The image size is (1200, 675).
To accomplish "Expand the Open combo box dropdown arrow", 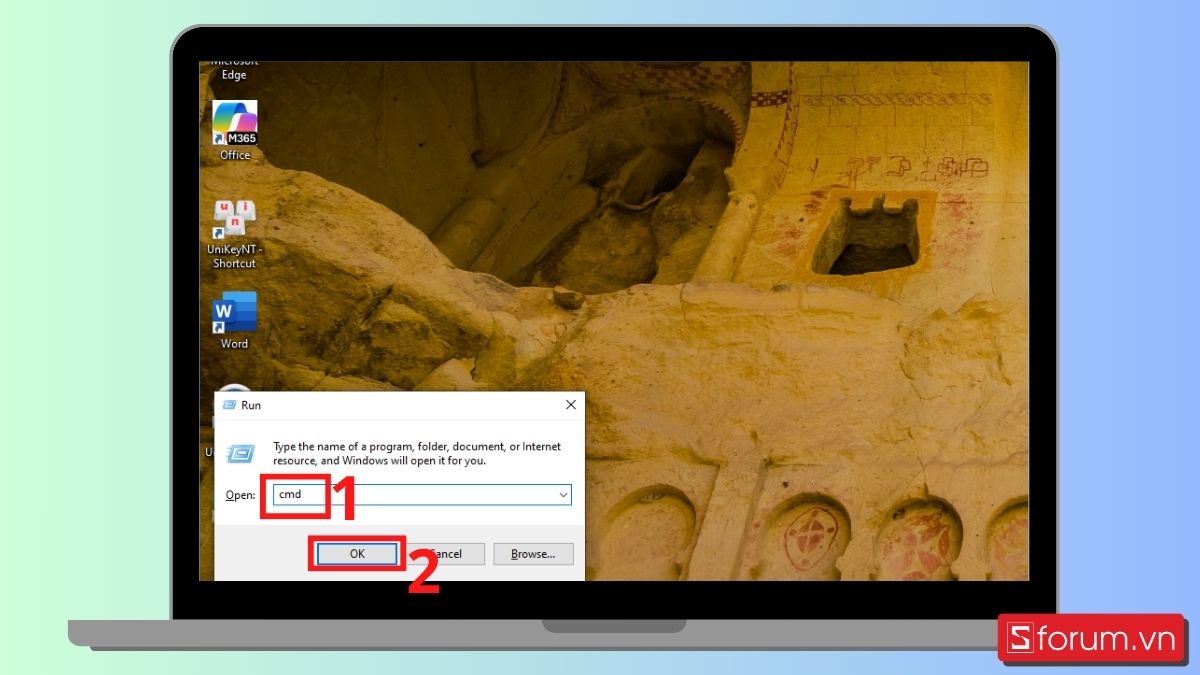I will [563, 495].
